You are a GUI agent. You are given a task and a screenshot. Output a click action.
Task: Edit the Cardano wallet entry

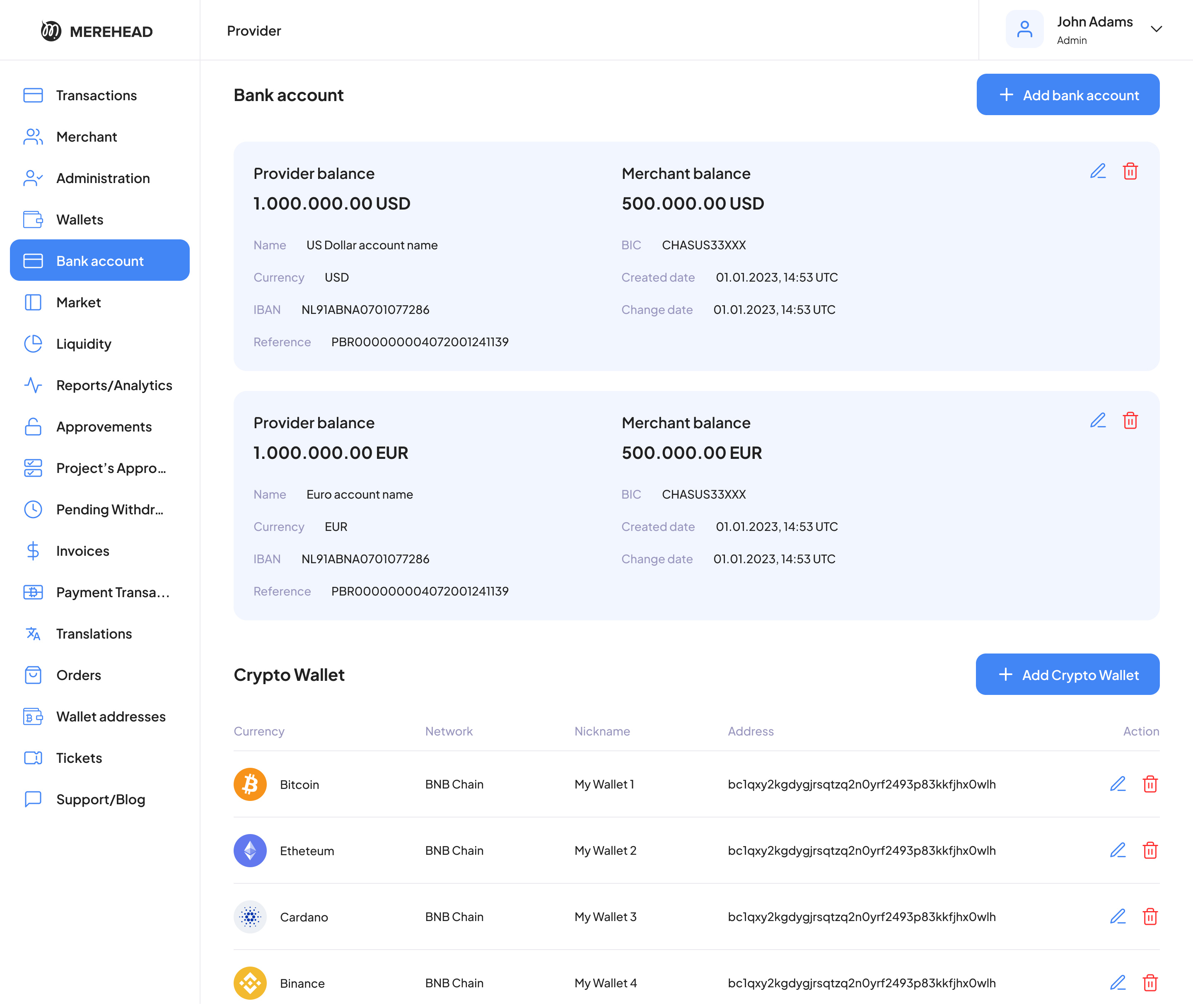[x=1118, y=916]
